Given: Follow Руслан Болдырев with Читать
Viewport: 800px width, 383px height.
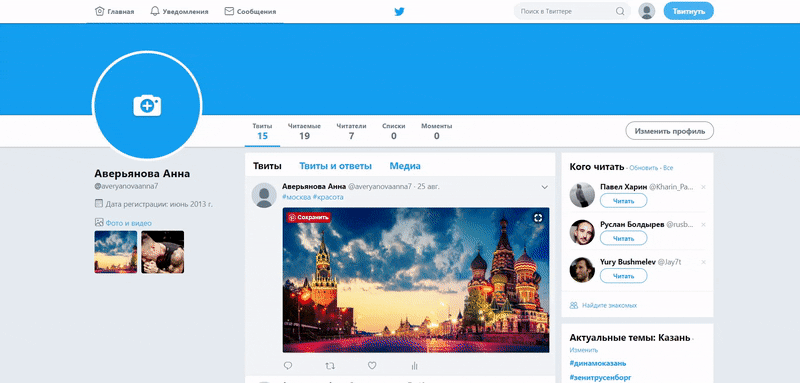Looking at the screenshot, I should [x=623, y=238].
